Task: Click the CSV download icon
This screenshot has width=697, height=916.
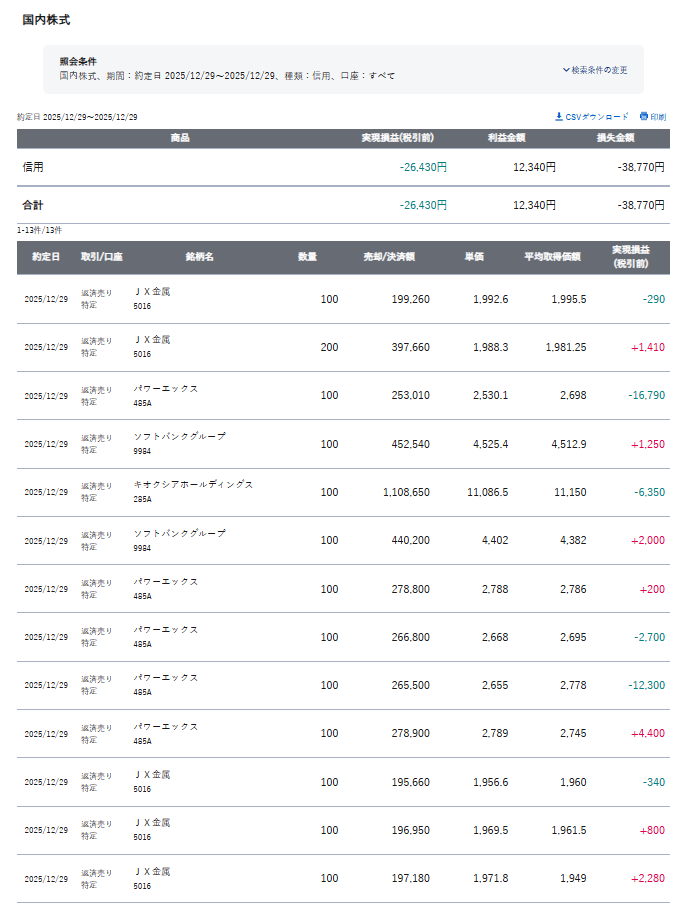Action: coord(559,117)
